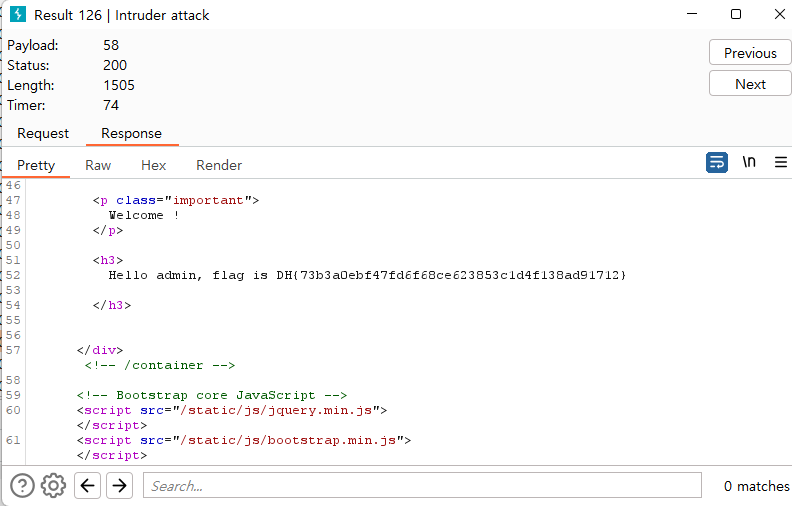Go to previous search match arrow
792x506 pixels.
[87, 486]
